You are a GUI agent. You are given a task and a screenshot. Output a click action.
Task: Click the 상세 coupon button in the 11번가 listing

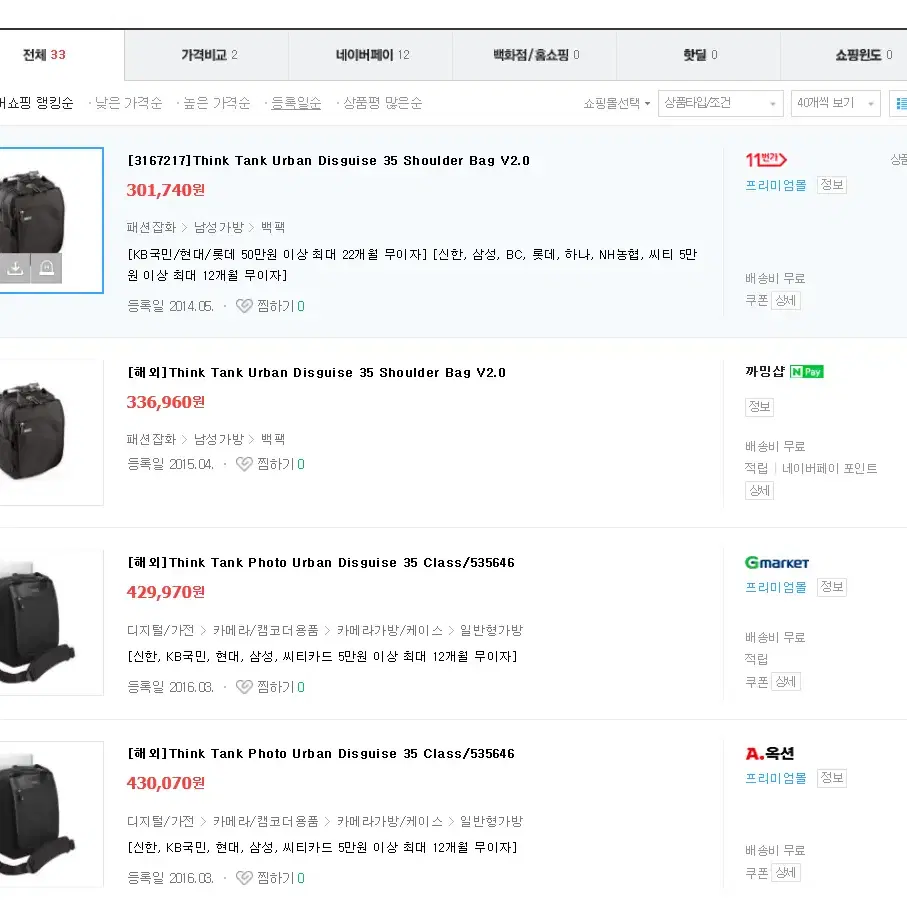786,301
